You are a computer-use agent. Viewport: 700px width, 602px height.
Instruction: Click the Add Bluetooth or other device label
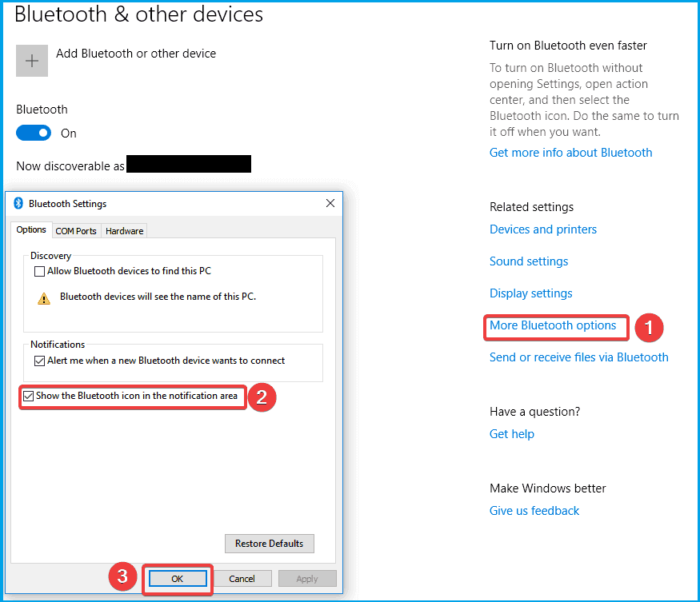click(x=136, y=54)
